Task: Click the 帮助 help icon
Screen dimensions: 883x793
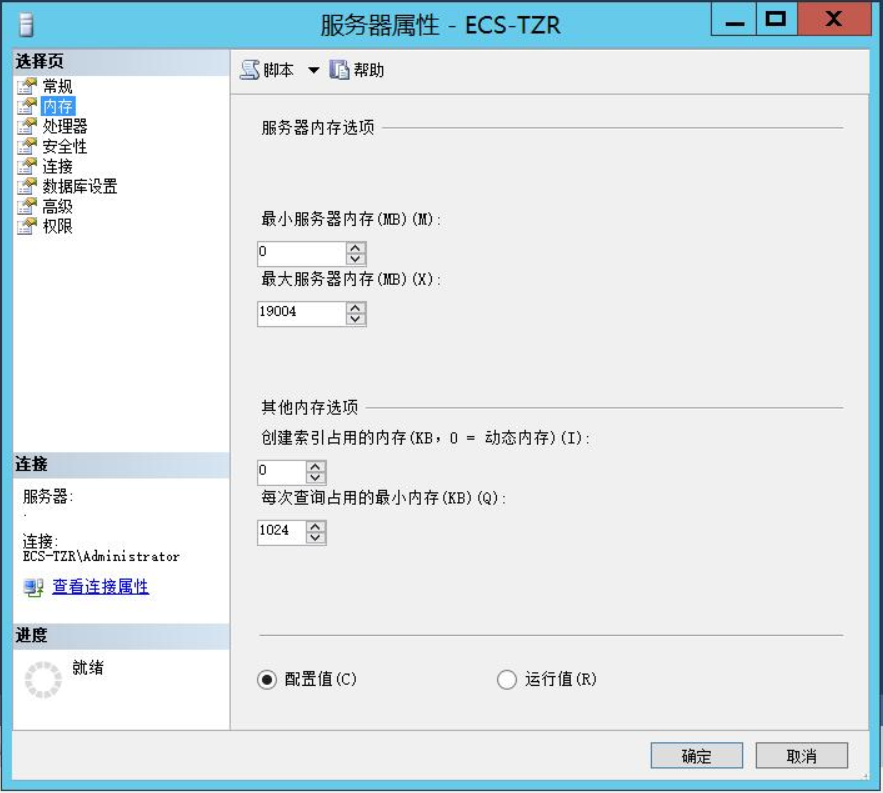Action: click(339, 70)
